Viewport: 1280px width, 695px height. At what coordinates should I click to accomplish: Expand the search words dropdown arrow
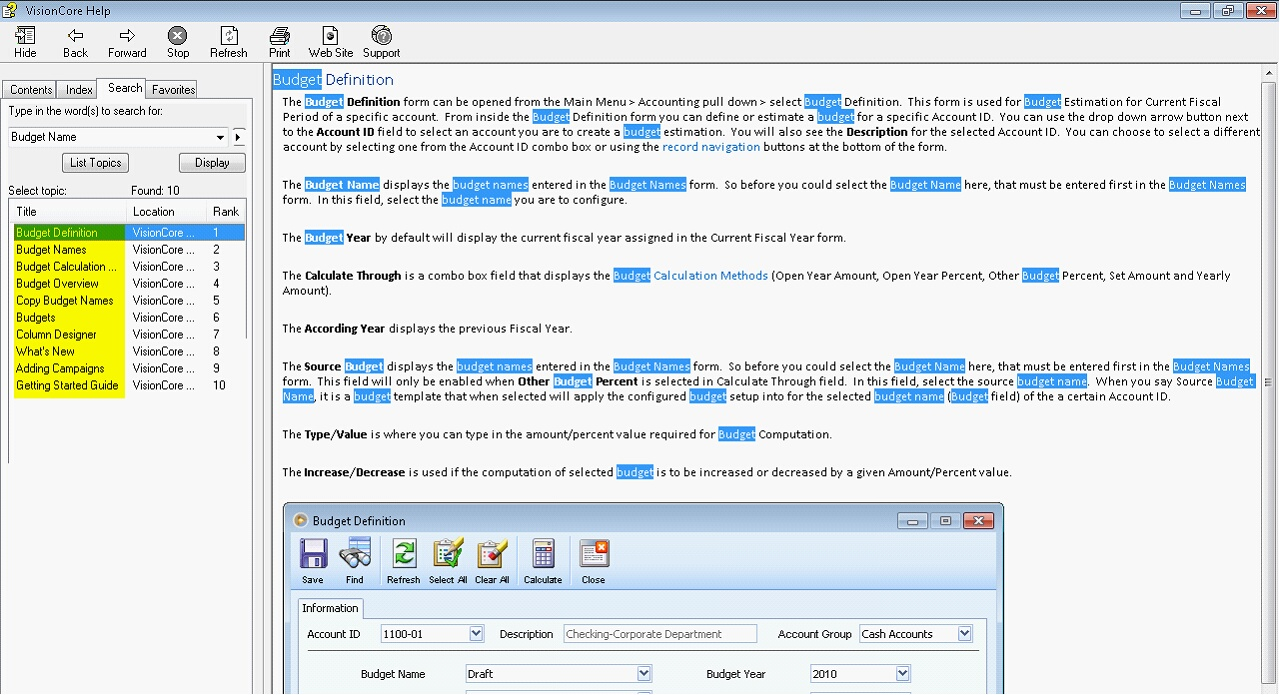pyautogui.click(x=221, y=137)
